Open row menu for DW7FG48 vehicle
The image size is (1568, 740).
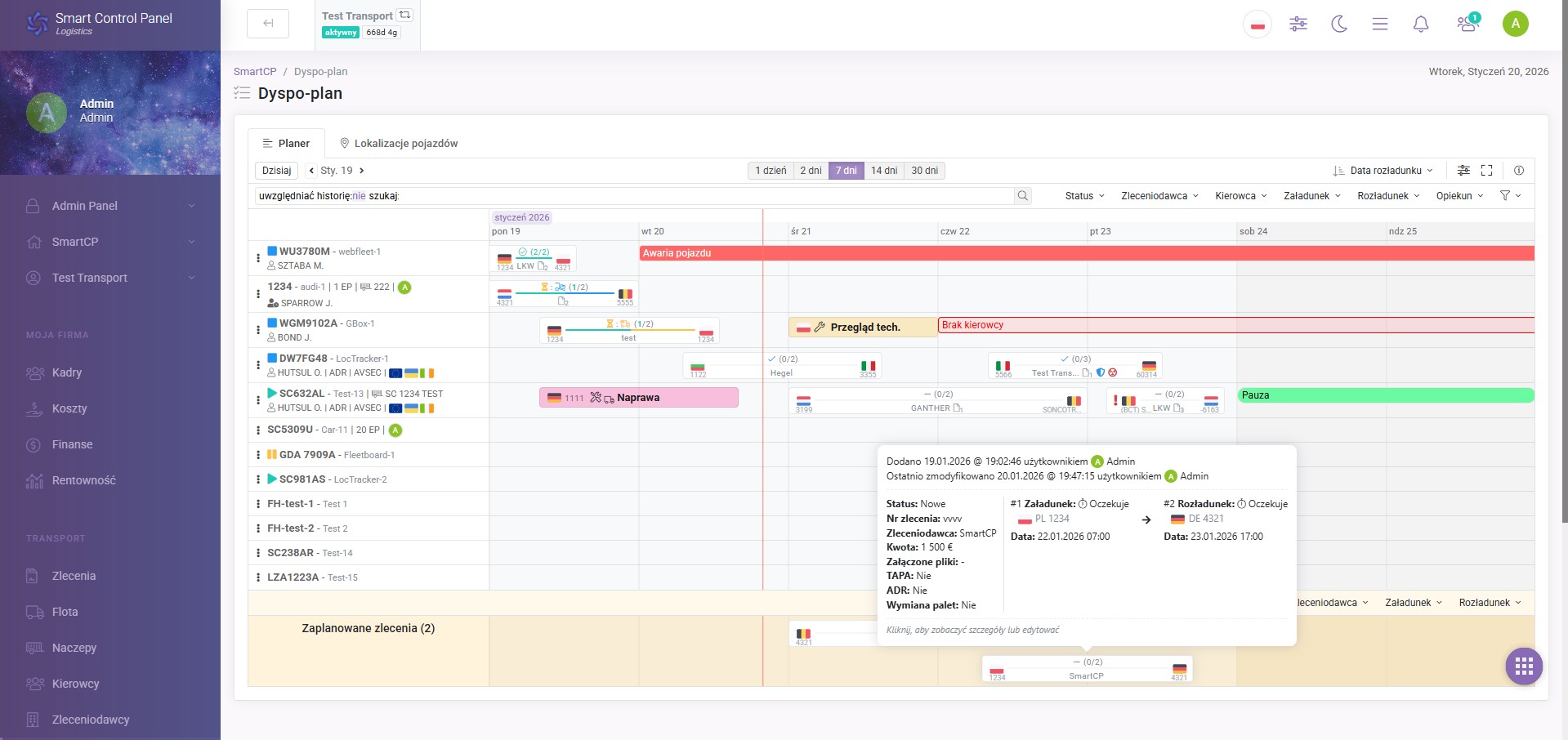(258, 365)
